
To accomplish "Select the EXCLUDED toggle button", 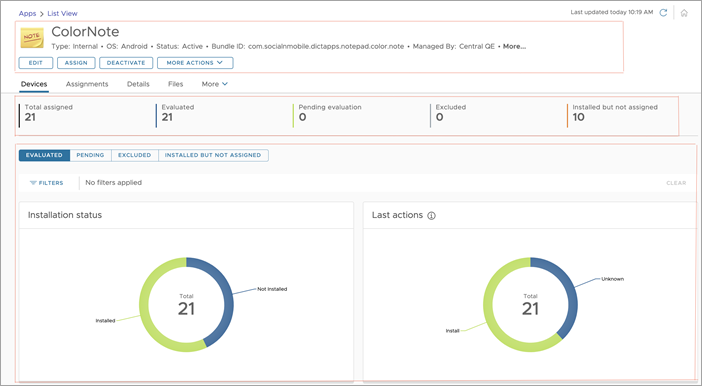I will point(134,155).
